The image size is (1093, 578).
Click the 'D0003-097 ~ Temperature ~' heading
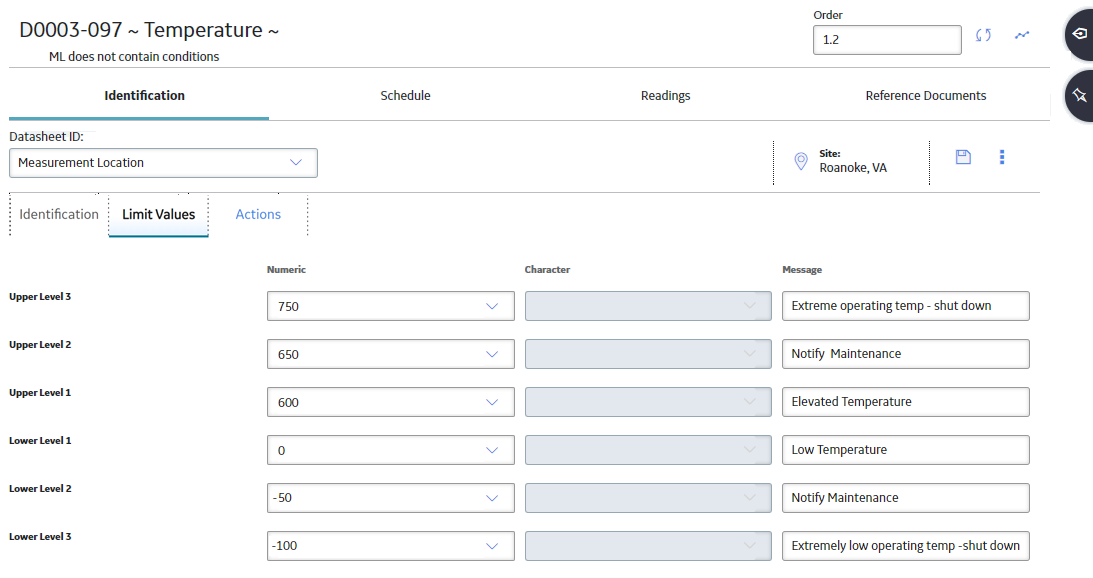[149, 30]
